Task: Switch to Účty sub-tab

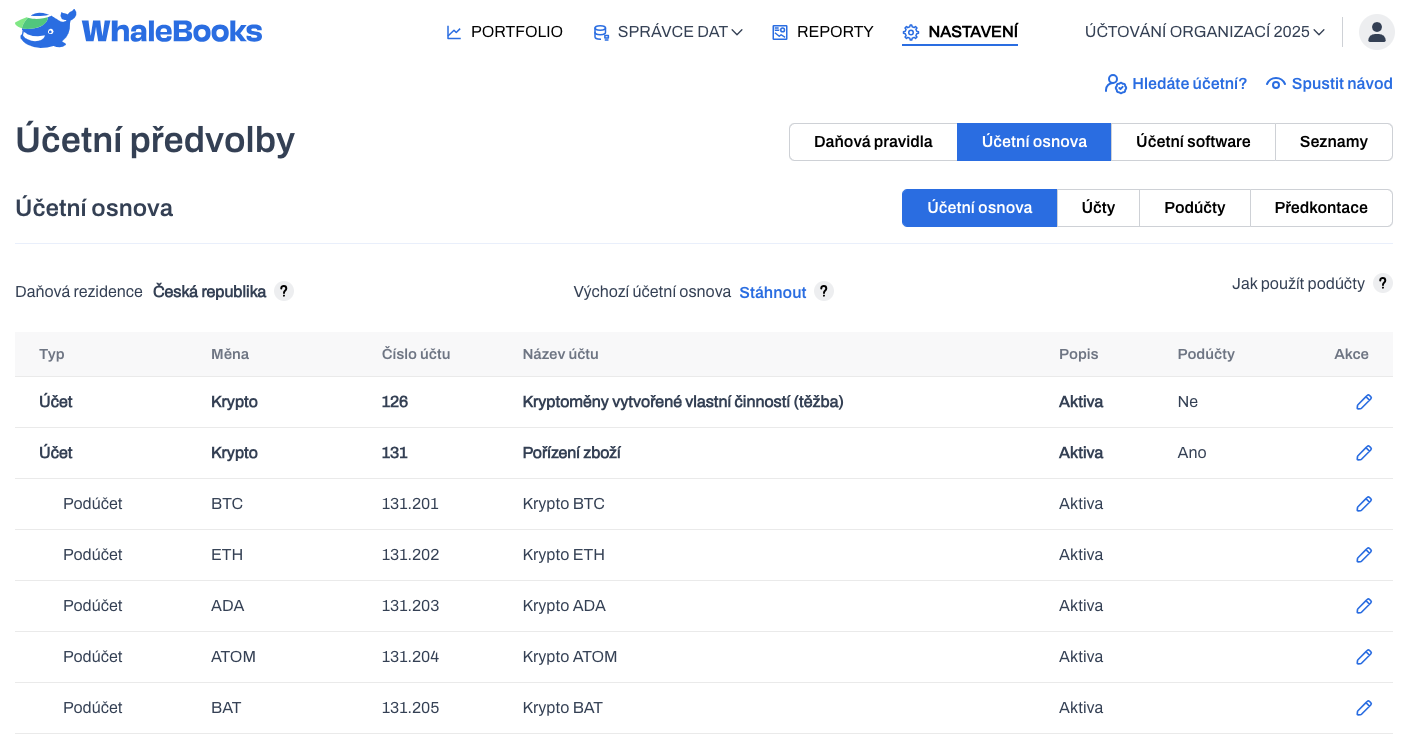Action: [x=1098, y=208]
